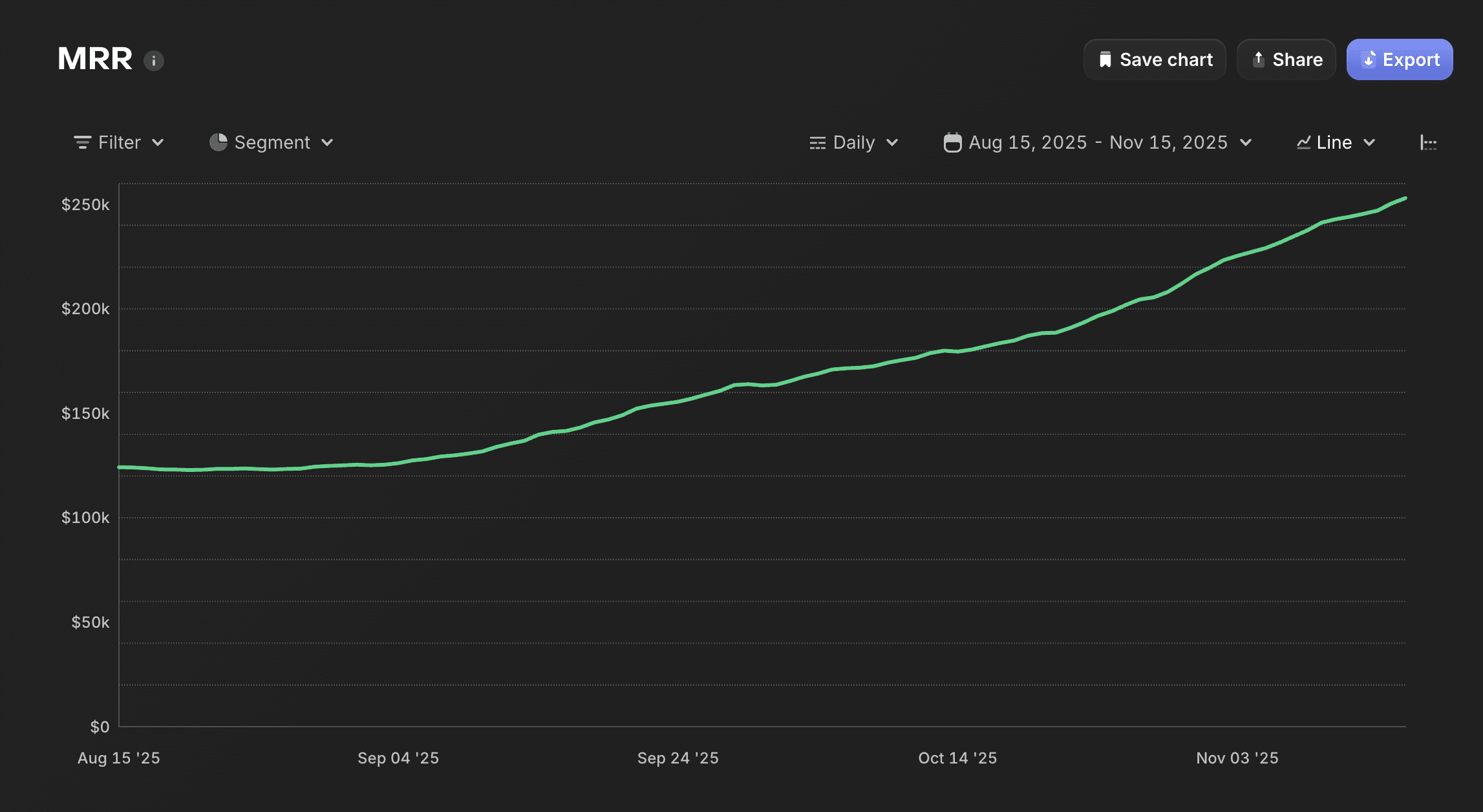Click the MRR info icon
Screen dimensions: 1483x812
tap(153, 61)
